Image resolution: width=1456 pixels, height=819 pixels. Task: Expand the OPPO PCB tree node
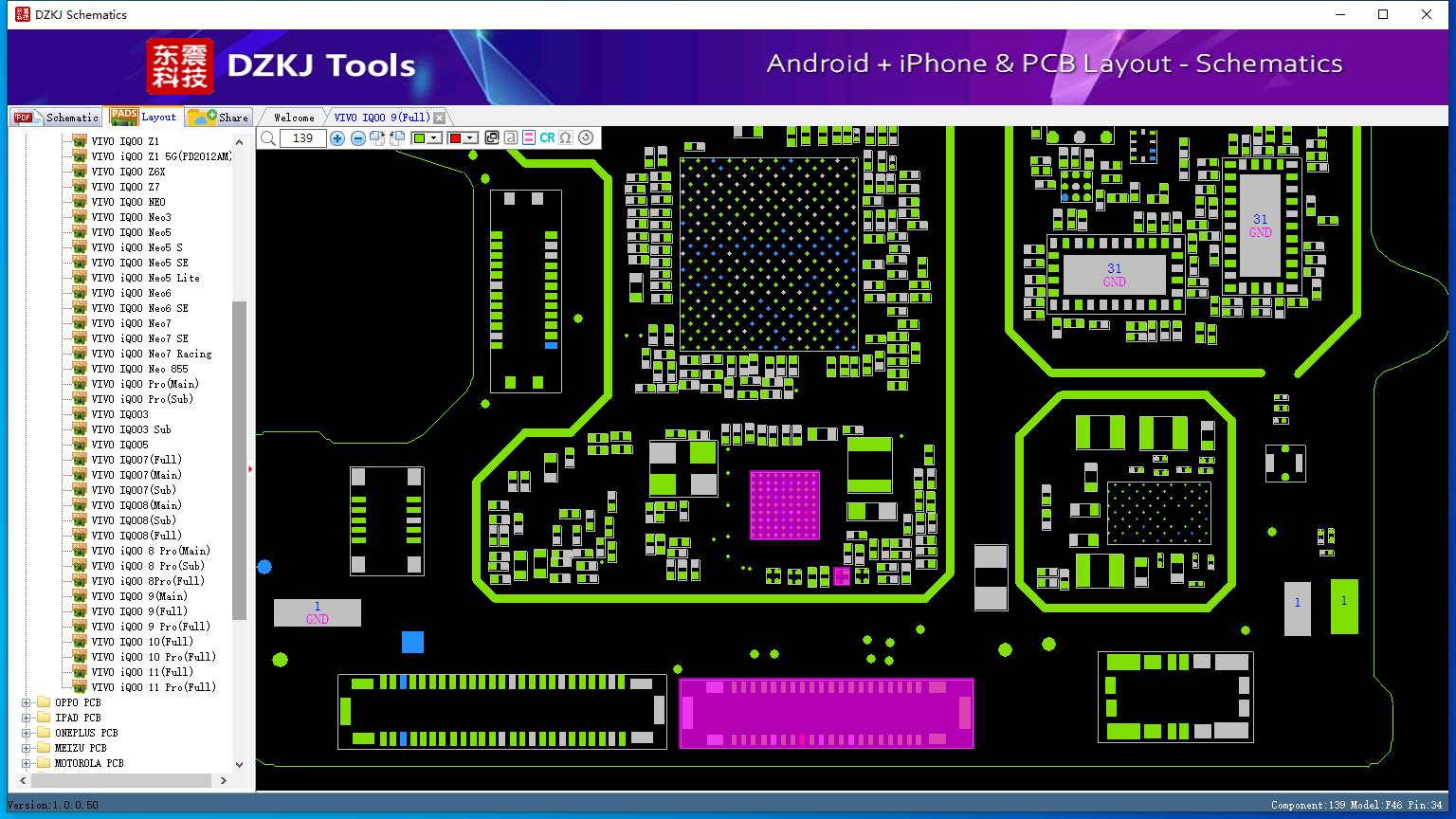click(x=27, y=702)
